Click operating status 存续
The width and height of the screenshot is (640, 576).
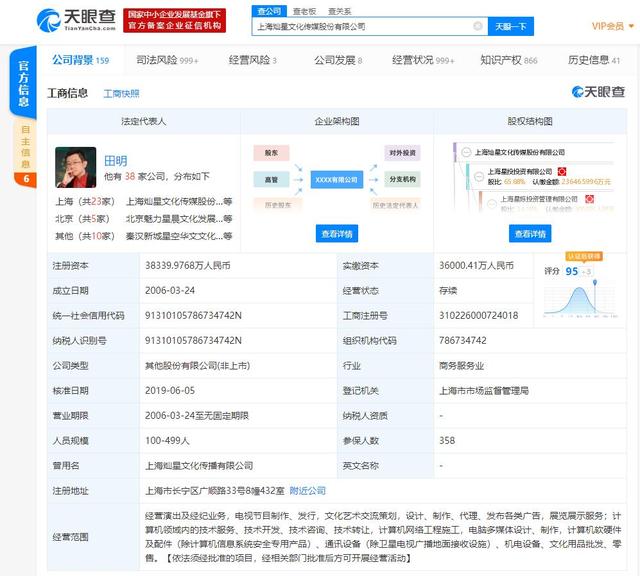[448, 291]
